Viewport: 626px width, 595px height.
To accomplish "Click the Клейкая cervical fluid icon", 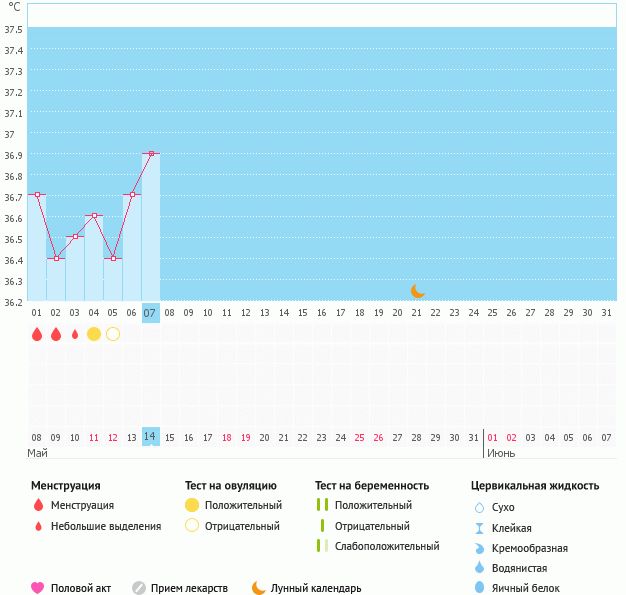I will [479, 528].
